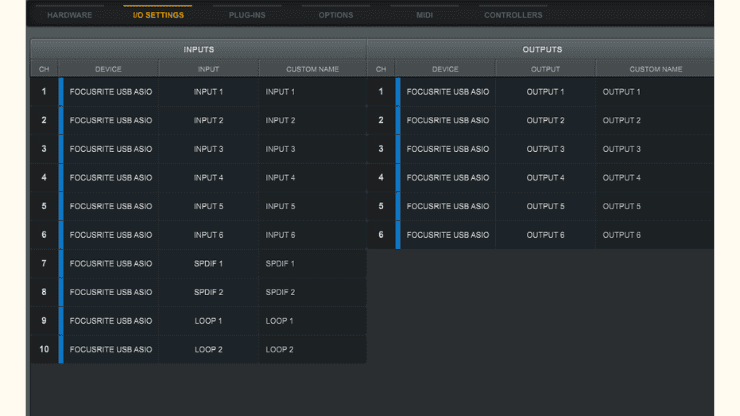
Task: Click inputs DEVICE column header
Action: [x=108, y=69]
